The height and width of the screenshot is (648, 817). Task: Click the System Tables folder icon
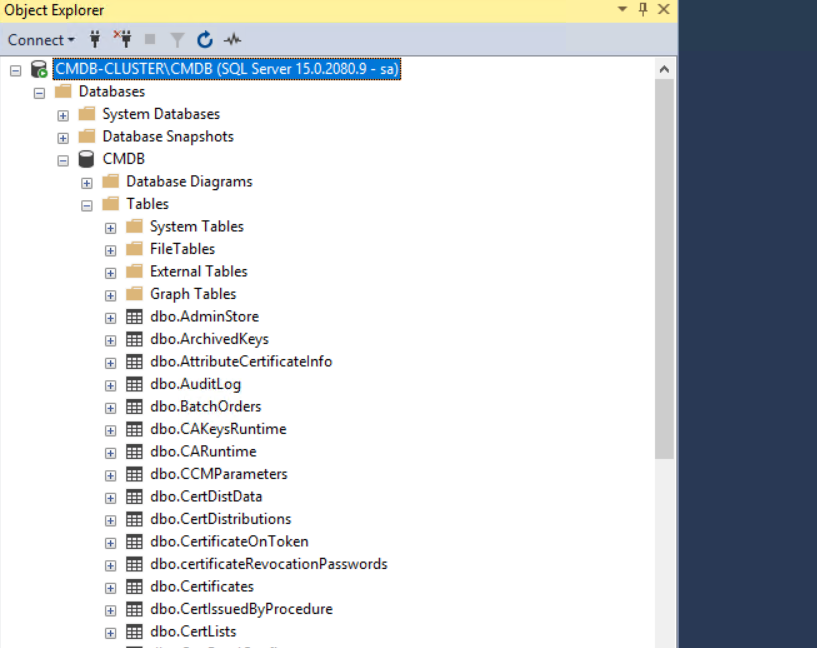tap(134, 227)
